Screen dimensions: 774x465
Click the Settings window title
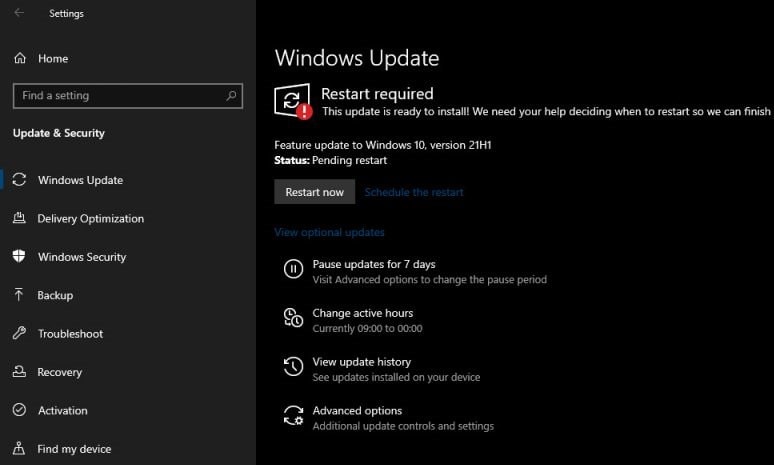click(66, 13)
